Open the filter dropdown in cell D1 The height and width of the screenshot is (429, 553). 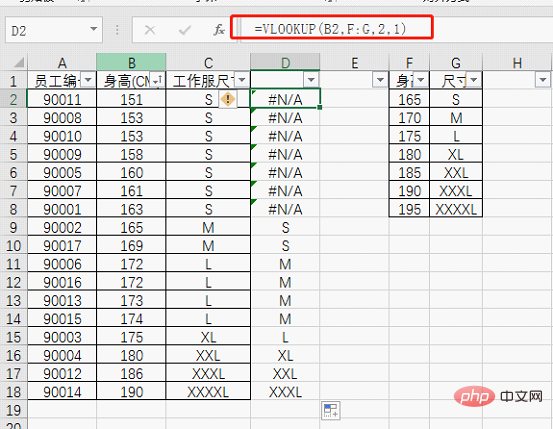click(x=311, y=80)
